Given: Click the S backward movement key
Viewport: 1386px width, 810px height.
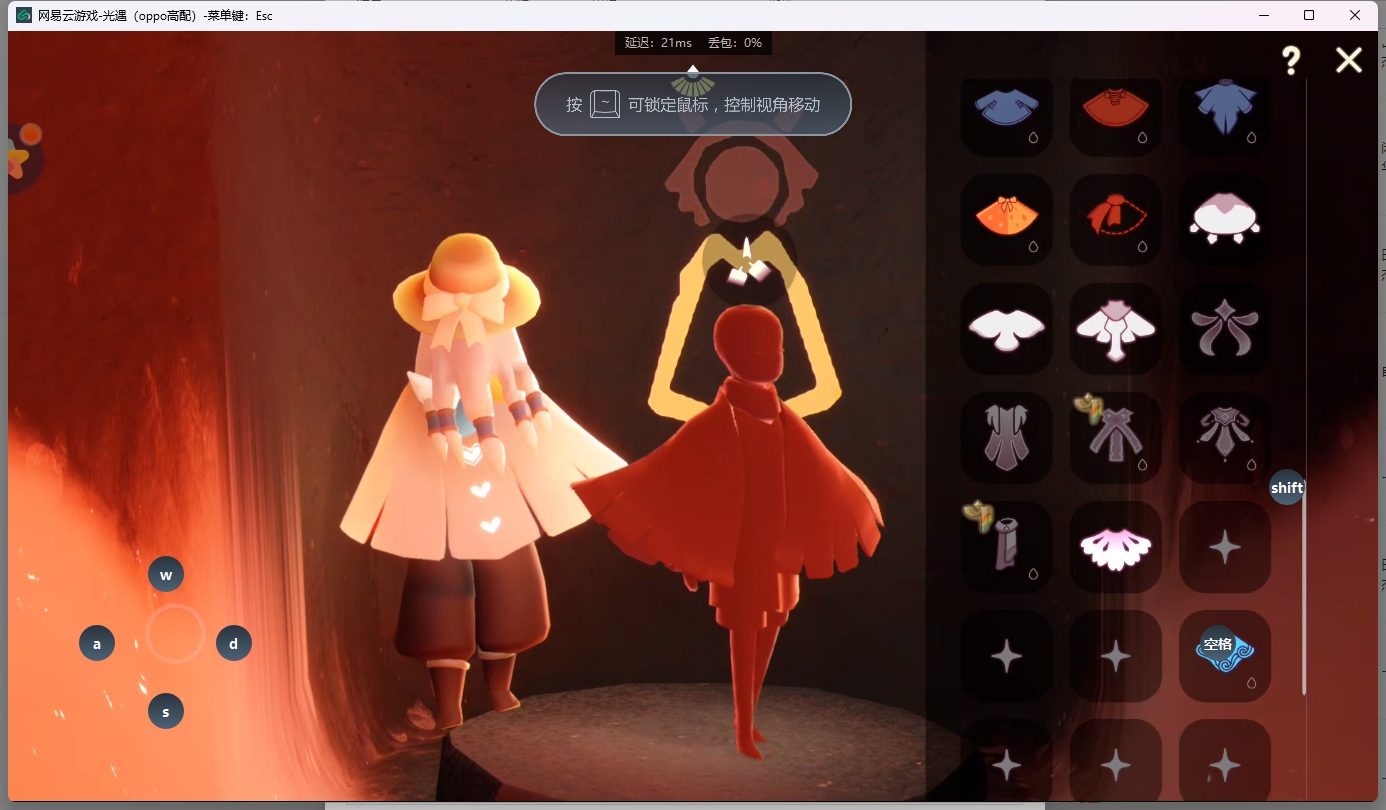Looking at the screenshot, I should tap(166, 712).
